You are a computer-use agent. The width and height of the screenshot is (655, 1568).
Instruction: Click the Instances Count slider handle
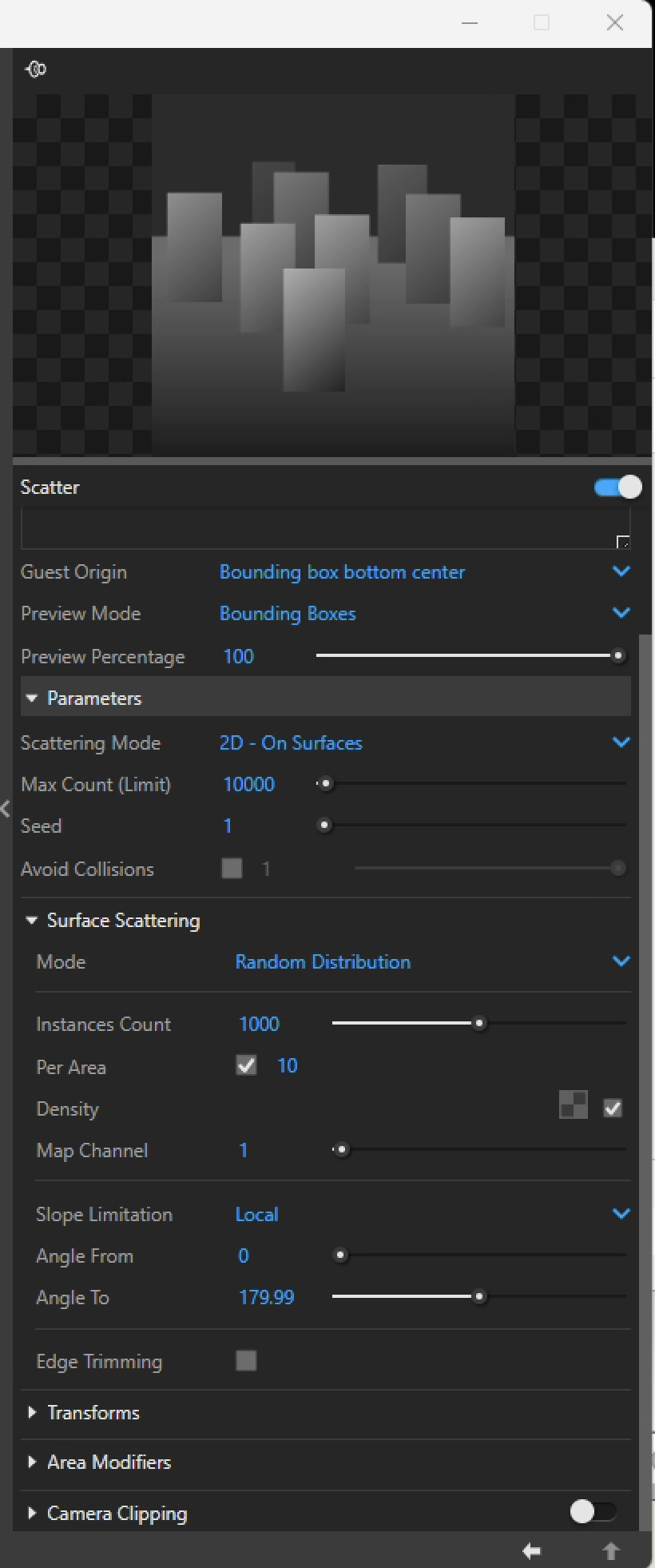[x=479, y=1023]
